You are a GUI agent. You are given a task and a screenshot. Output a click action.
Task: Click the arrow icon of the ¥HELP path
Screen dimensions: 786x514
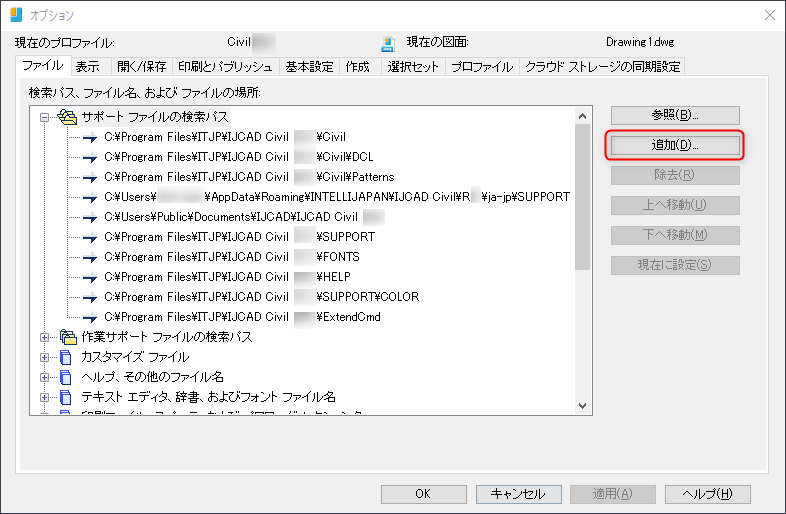(90, 277)
